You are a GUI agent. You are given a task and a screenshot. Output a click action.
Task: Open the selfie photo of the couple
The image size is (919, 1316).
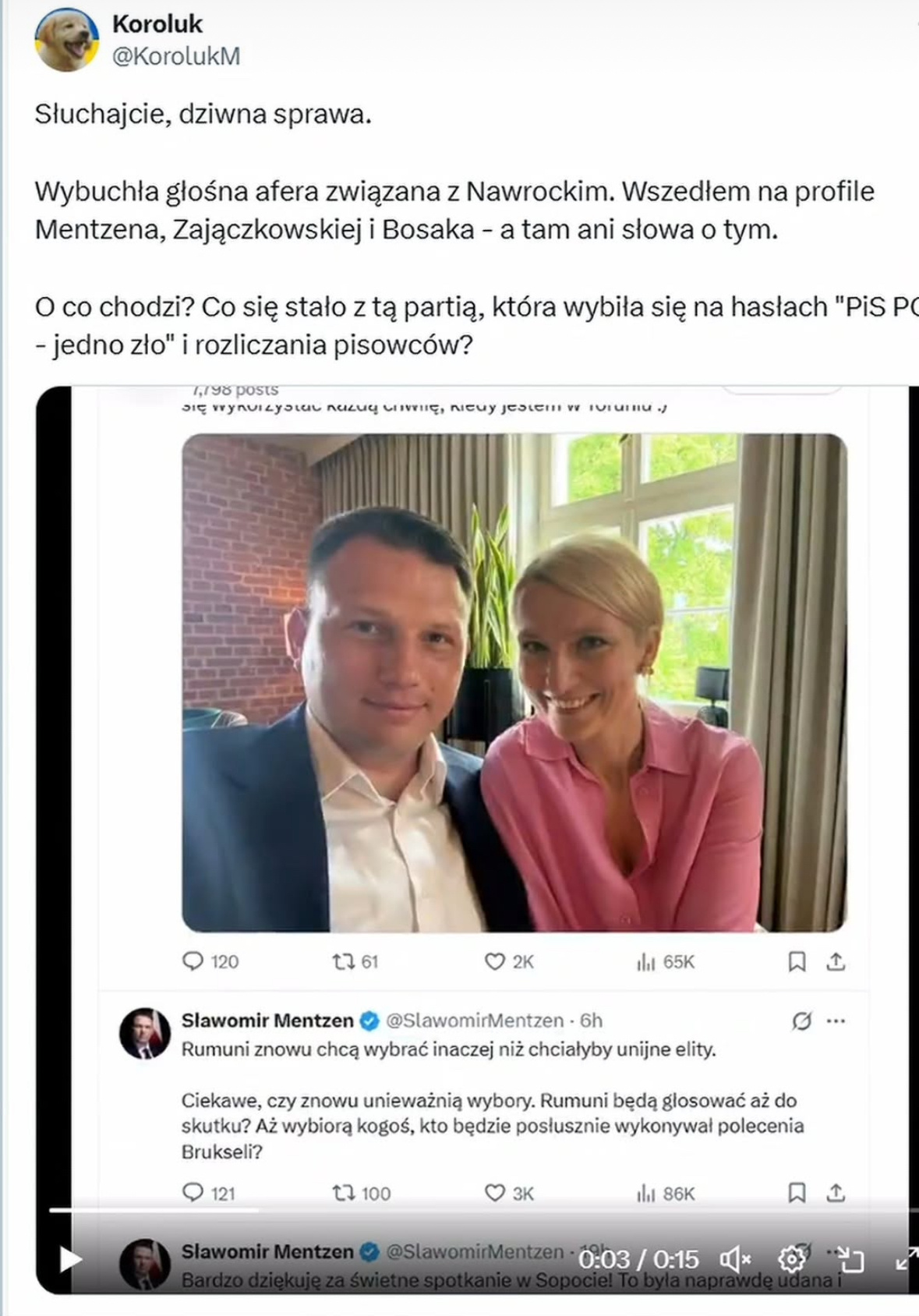click(x=514, y=682)
